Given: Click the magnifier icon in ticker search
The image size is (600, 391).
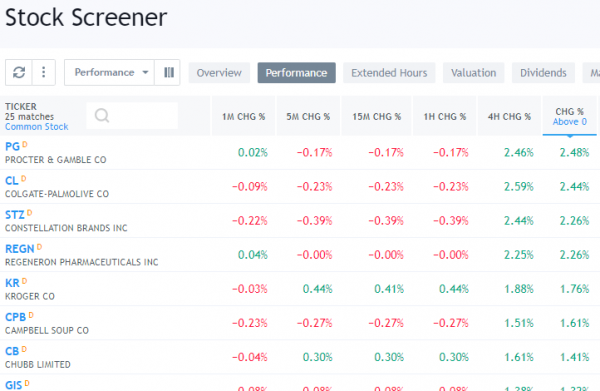Looking at the screenshot, I should 102,115.
